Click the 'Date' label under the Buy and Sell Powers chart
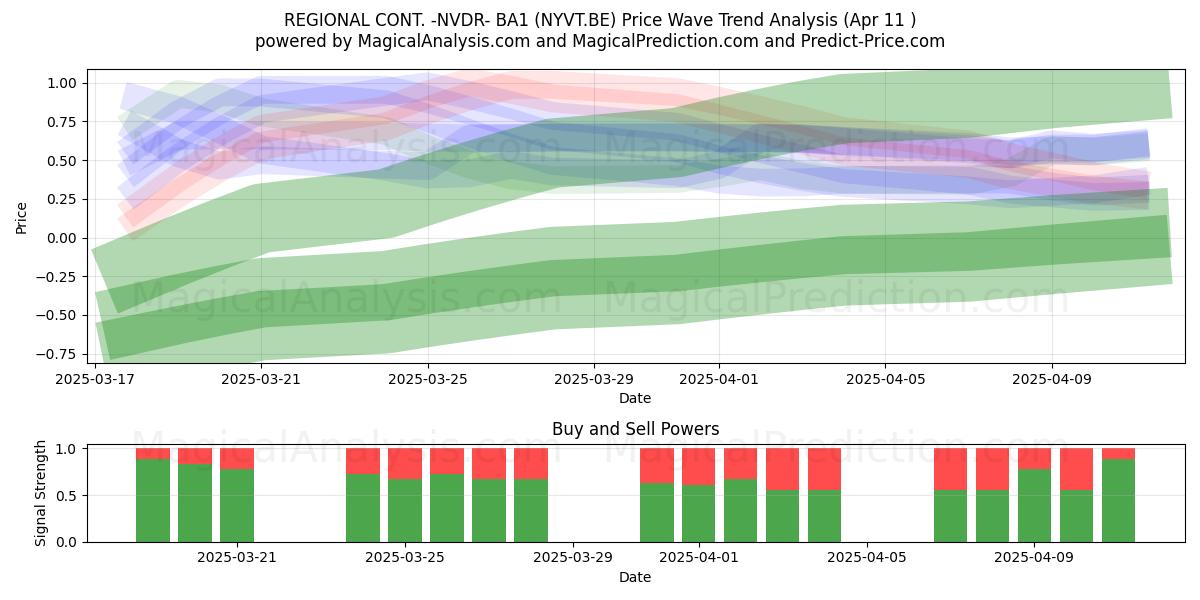The height and width of the screenshot is (600, 1200). 635,577
